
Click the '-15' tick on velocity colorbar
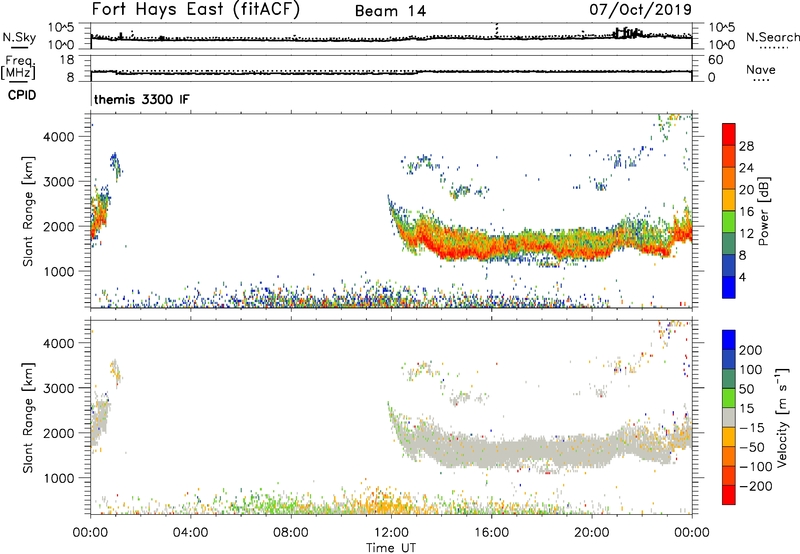click(x=752, y=427)
